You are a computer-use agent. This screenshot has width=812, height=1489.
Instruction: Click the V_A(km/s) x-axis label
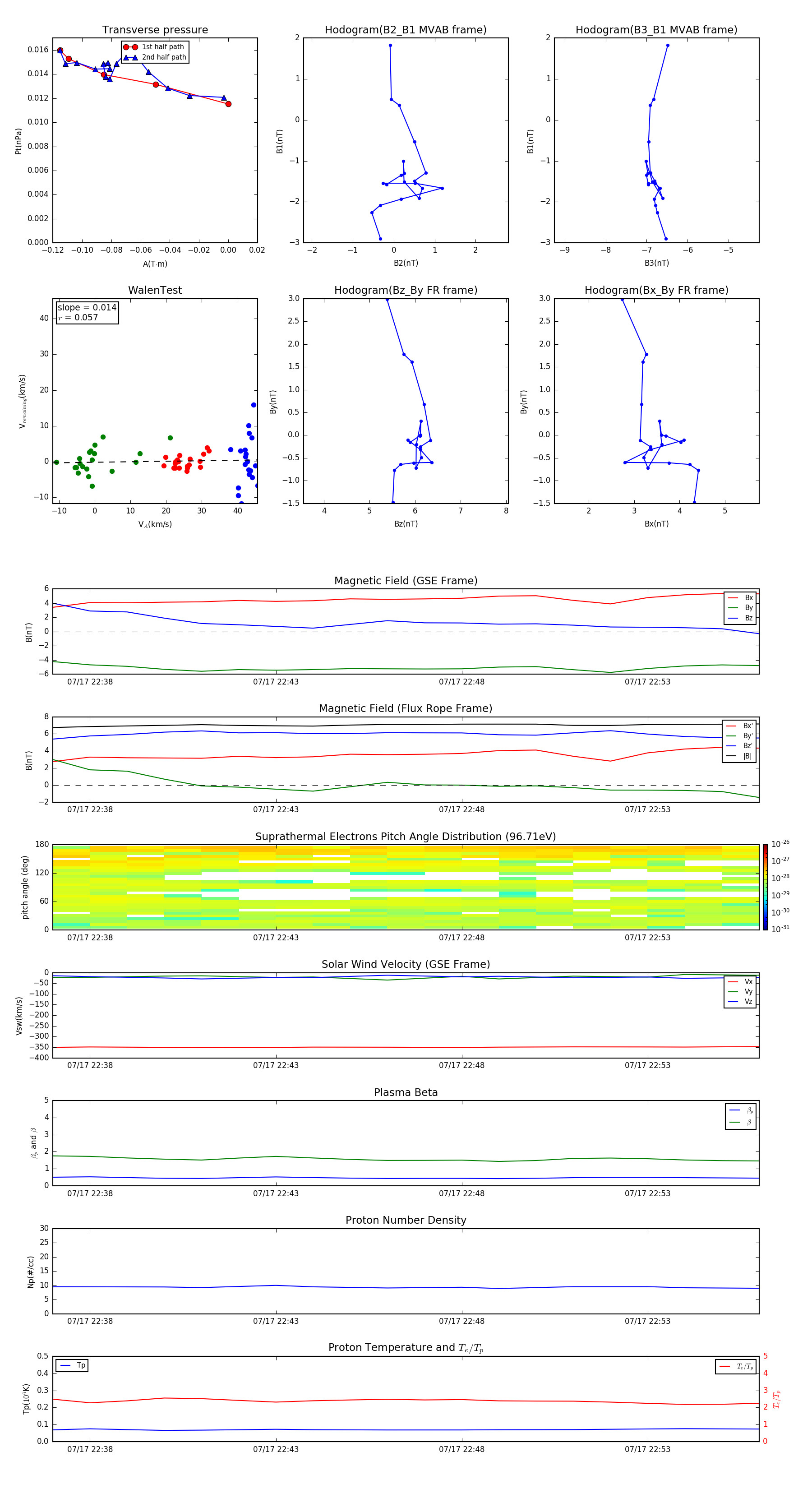point(155,524)
